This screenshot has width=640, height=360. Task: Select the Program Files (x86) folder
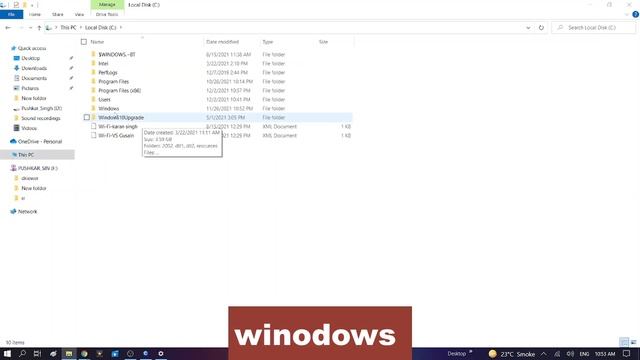(120, 91)
